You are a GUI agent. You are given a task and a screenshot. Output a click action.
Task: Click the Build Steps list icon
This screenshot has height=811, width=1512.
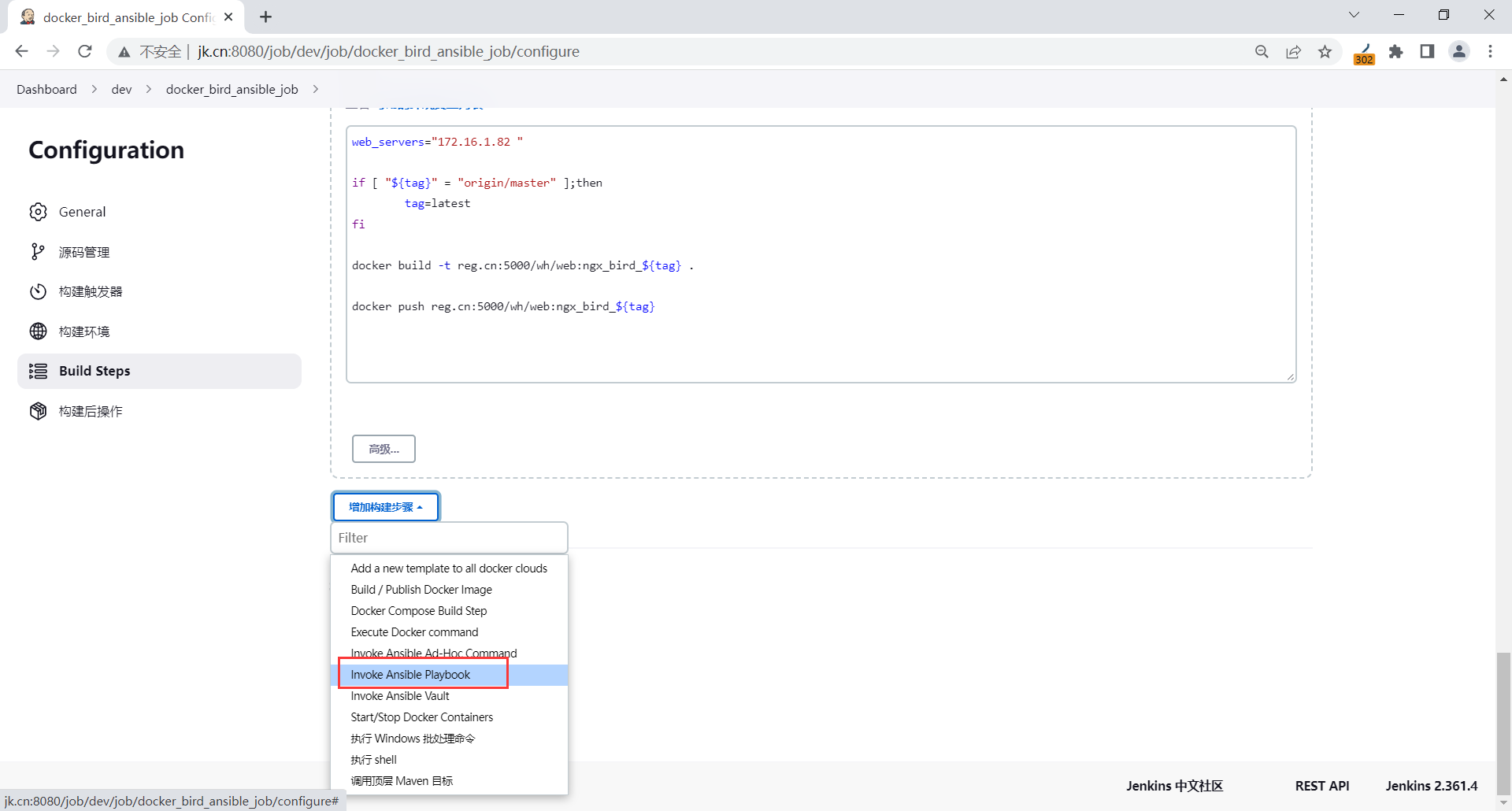click(38, 371)
